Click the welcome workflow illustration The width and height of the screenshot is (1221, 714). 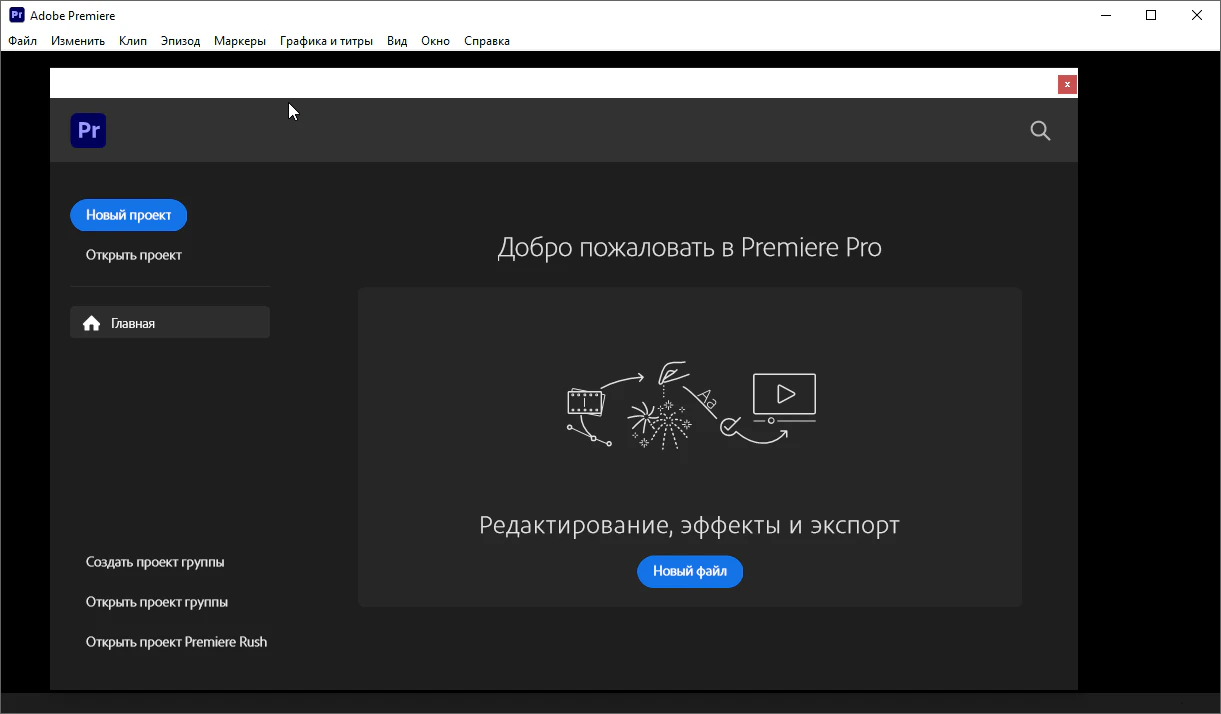(690, 404)
